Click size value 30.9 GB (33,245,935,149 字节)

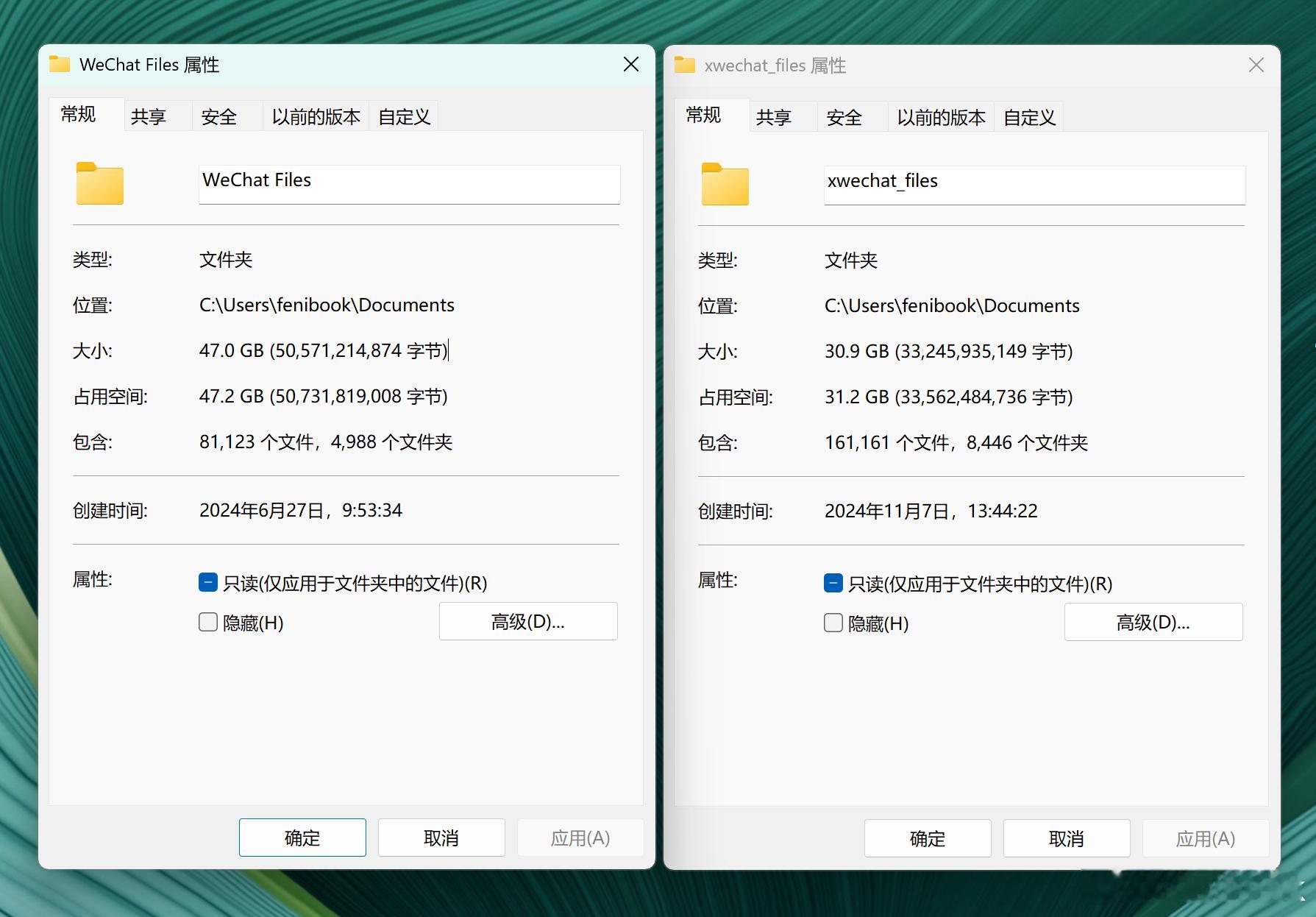pos(949,351)
